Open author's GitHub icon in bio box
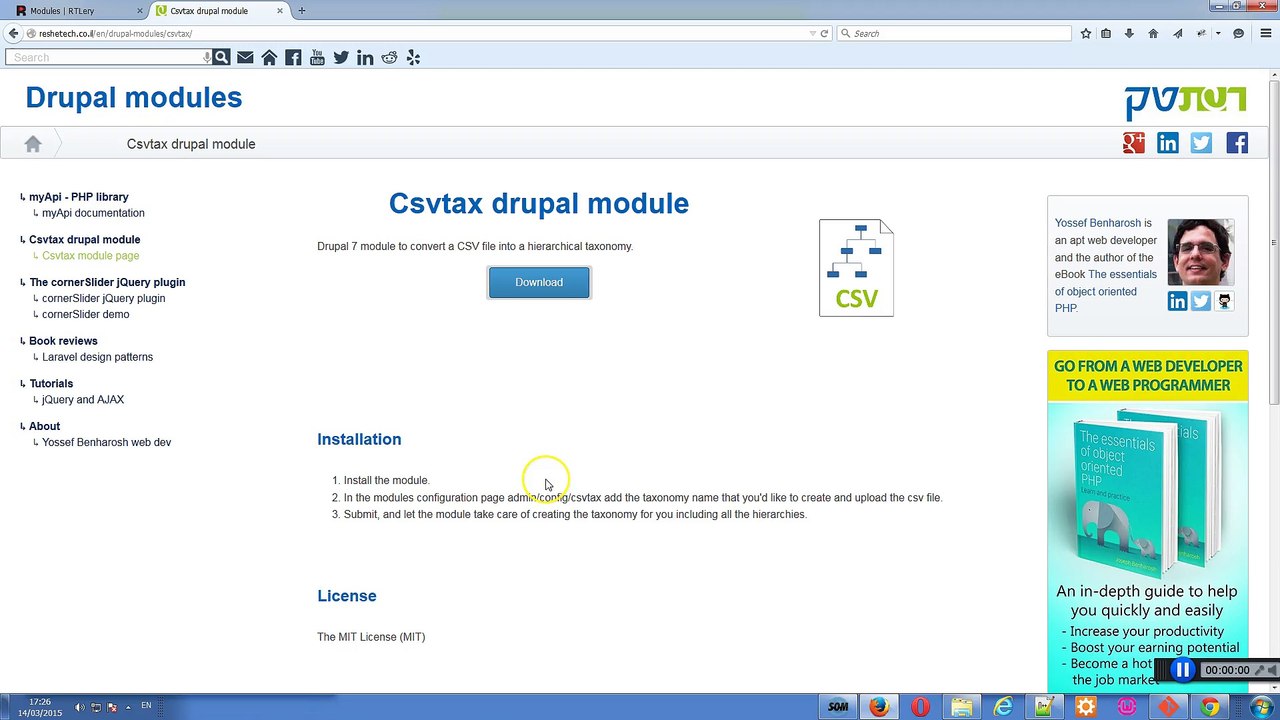This screenshot has height=720, width=1280. point(1224,301)
